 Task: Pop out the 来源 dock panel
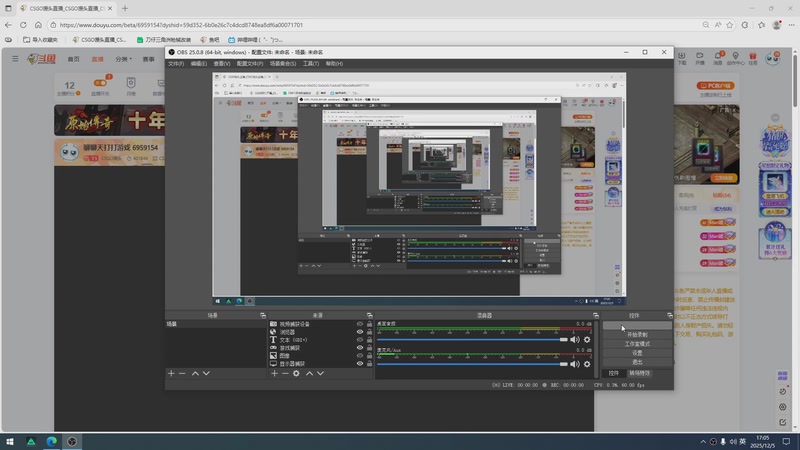coord(368,315)
